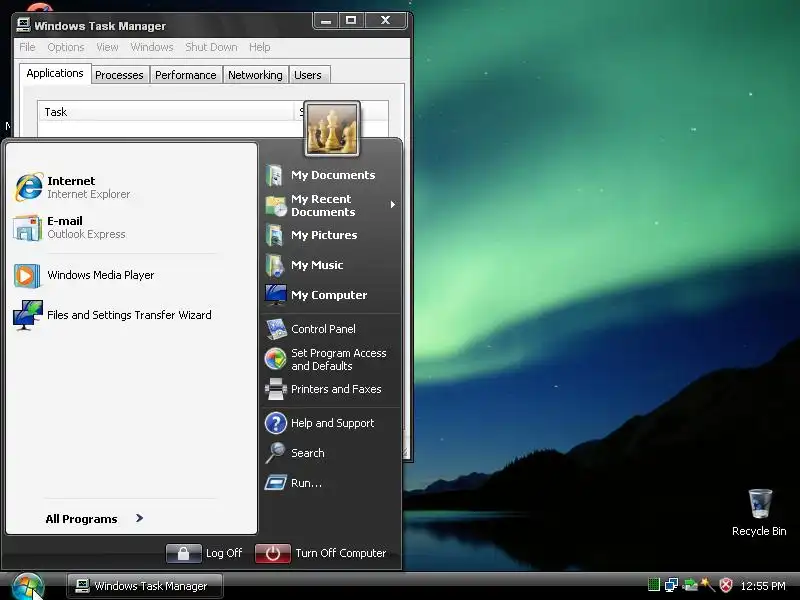Expand All Programs list

tap(94, 519)
